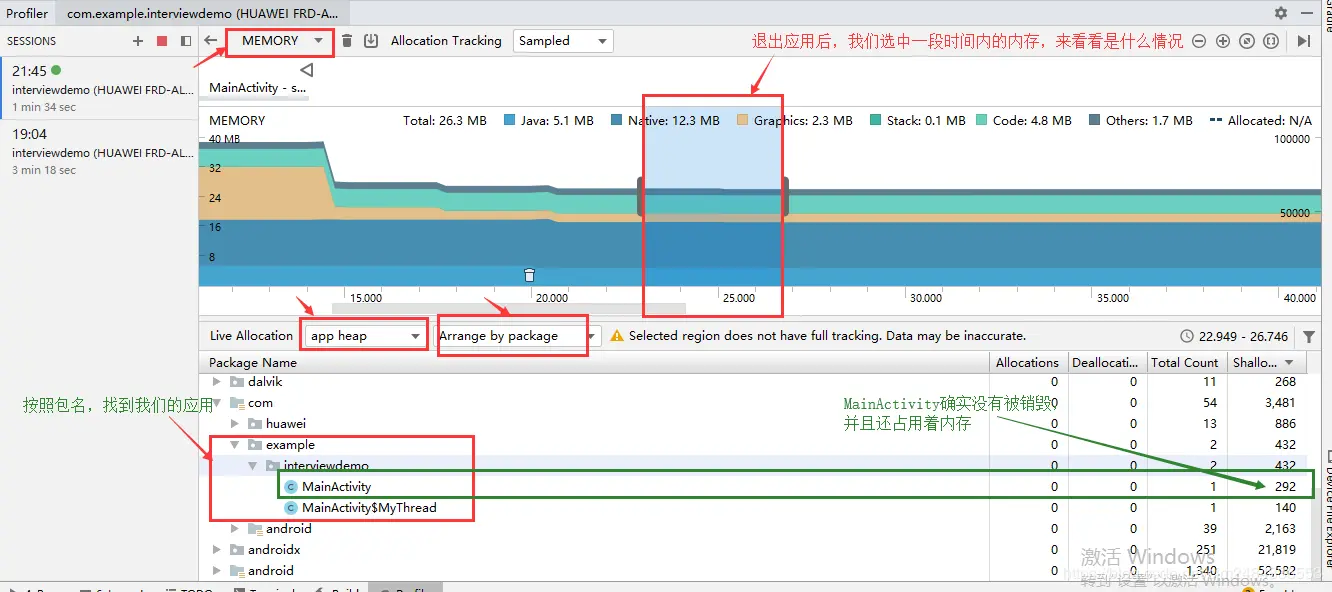
Task: Zoom in the timeline
Action: (1223, 41)
